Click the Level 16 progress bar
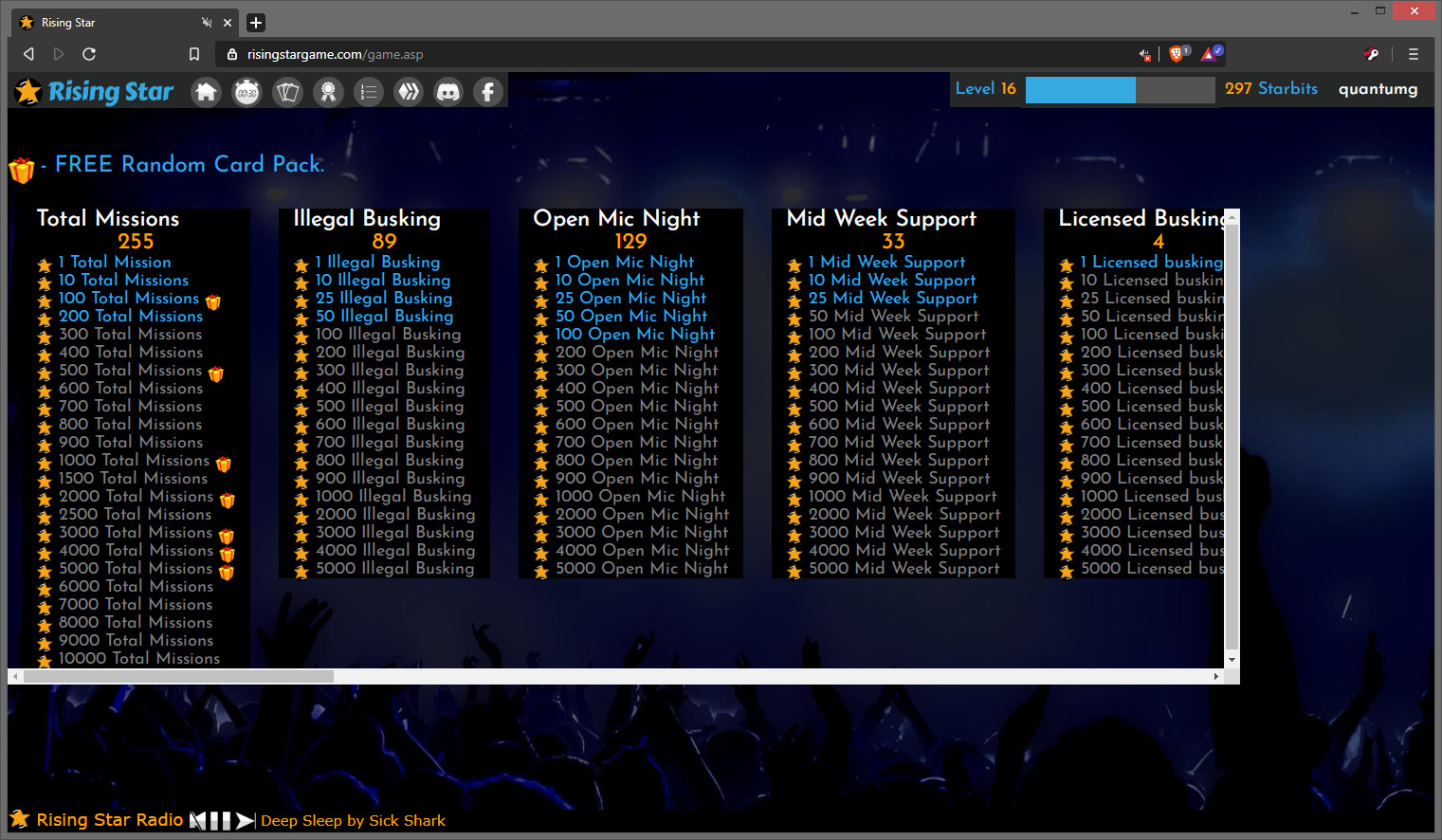Screen dimensions: 1442x840 coord(1121,89)
